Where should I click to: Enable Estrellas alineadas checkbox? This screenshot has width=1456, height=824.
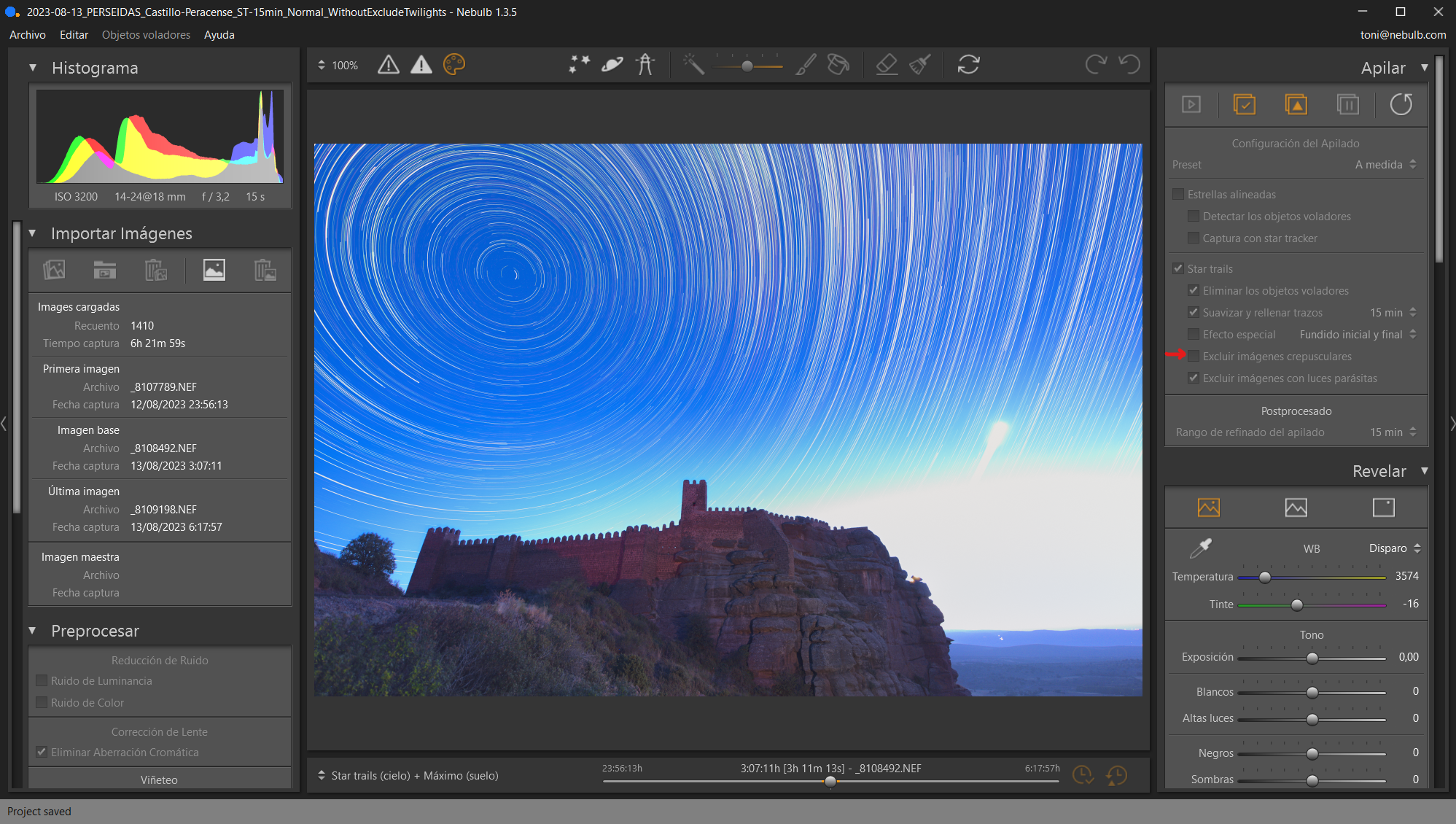tap(1178, 195)
